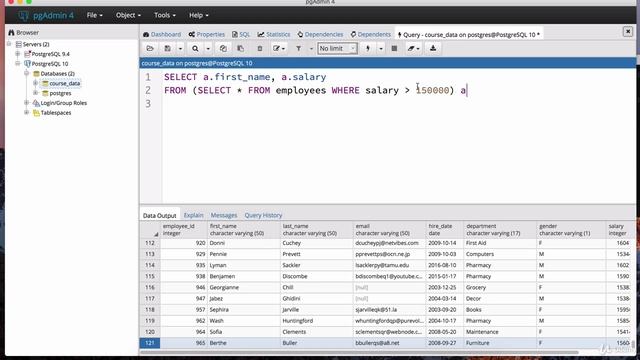
Task: Expand the course_data database node
Action: (36, 83)
